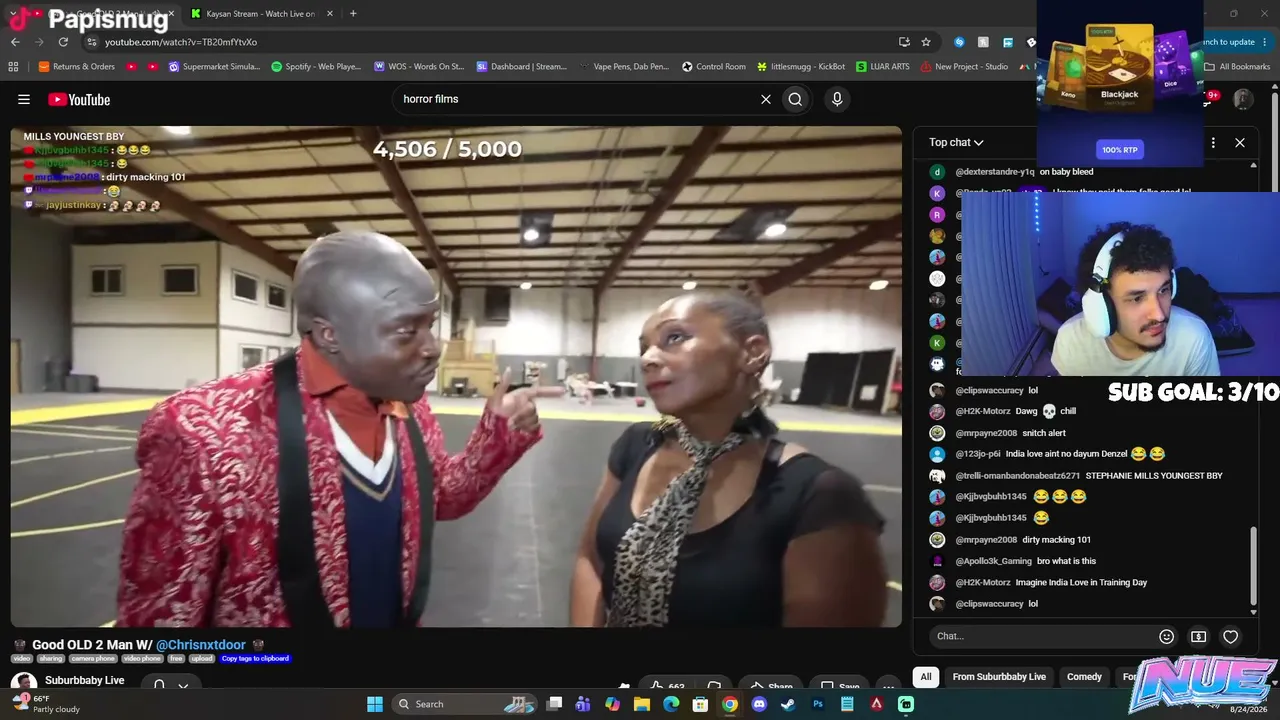Open the 'Dashboard | Stream...' bookmark
Viewport: 1280px width, 720px height.
pos(522,67)
